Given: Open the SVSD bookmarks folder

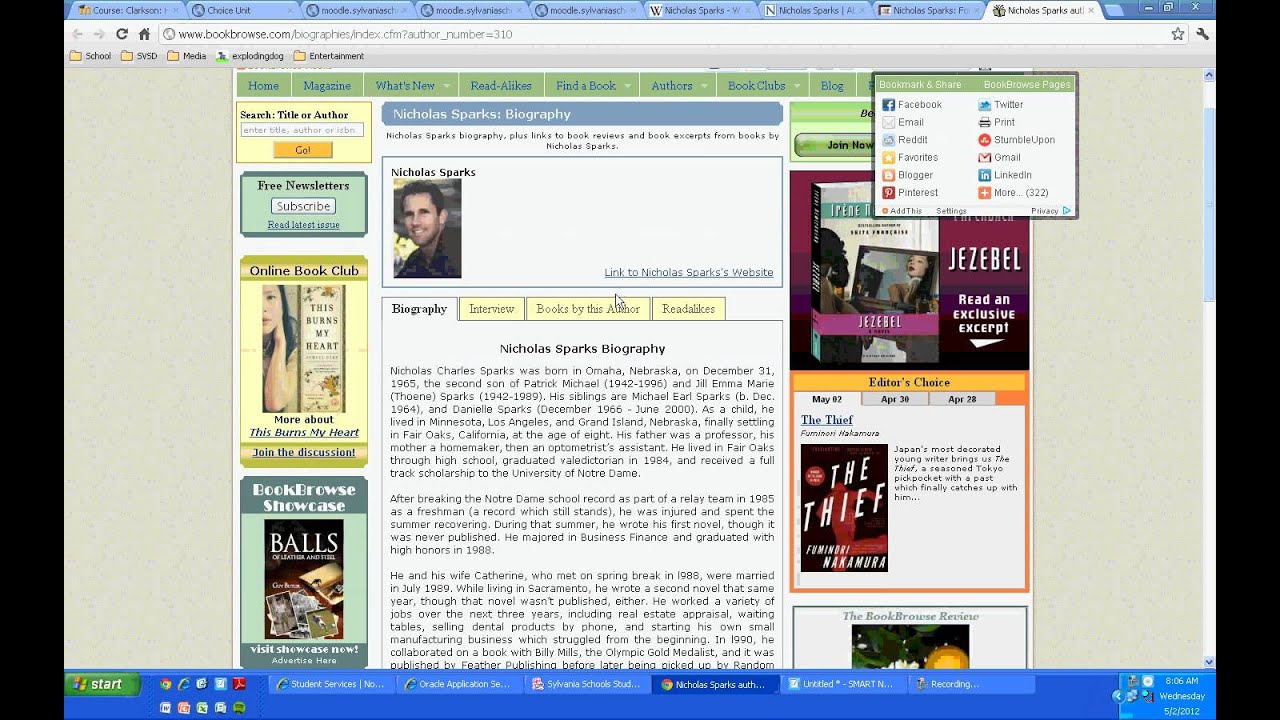Looking at the screenshot, I should [x=139, y=56].
